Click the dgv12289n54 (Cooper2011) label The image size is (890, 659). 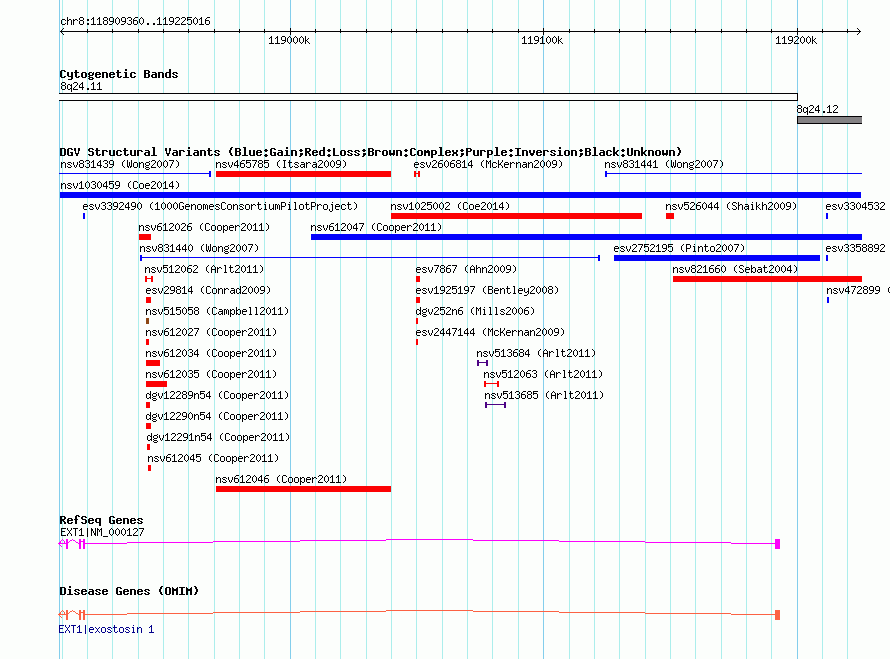pyautogui.click(x=217, y=395)
